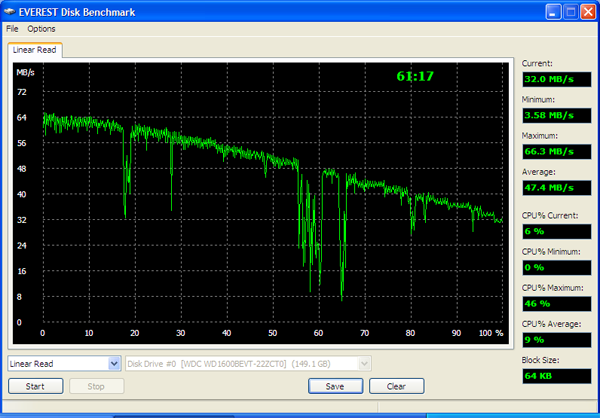Click the Current 32.0 MB/s value
Viewport: 600px width, 418px height.
[x=557, y=79]
